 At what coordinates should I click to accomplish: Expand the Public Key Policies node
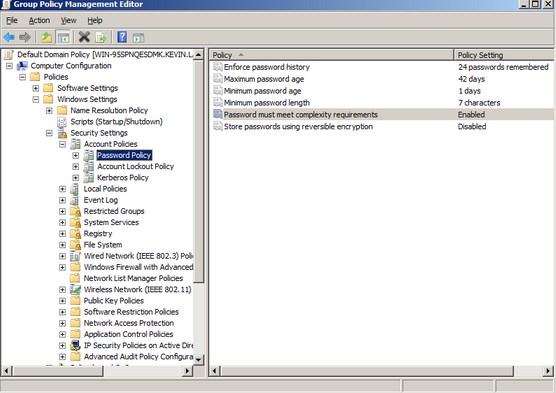pyautogui.click(x=62, y=301)
